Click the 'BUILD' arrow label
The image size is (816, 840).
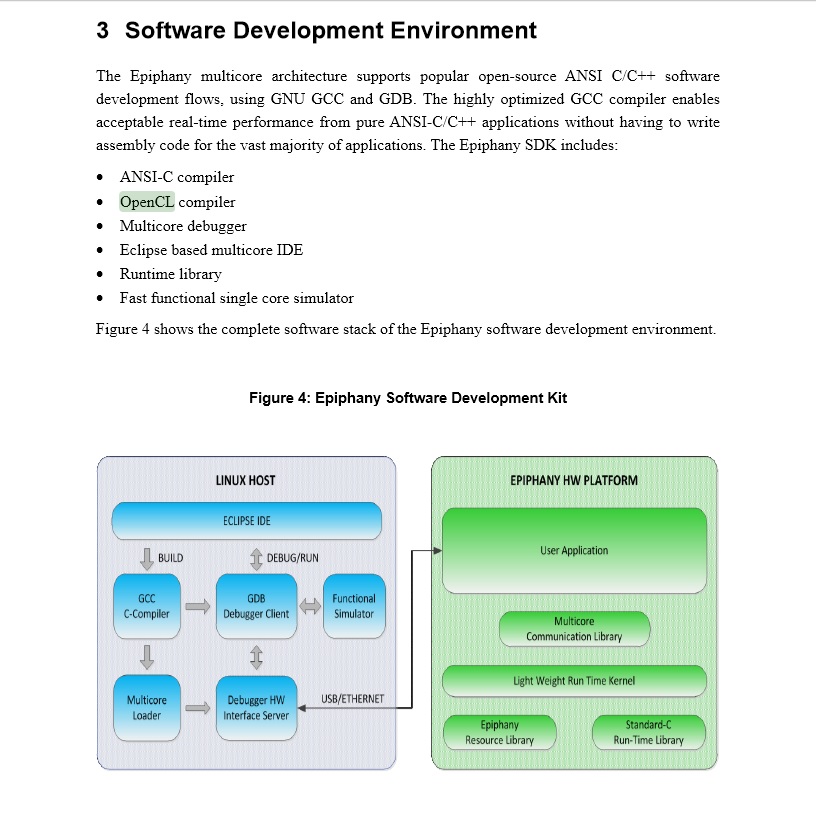click(x=170, y=558)
